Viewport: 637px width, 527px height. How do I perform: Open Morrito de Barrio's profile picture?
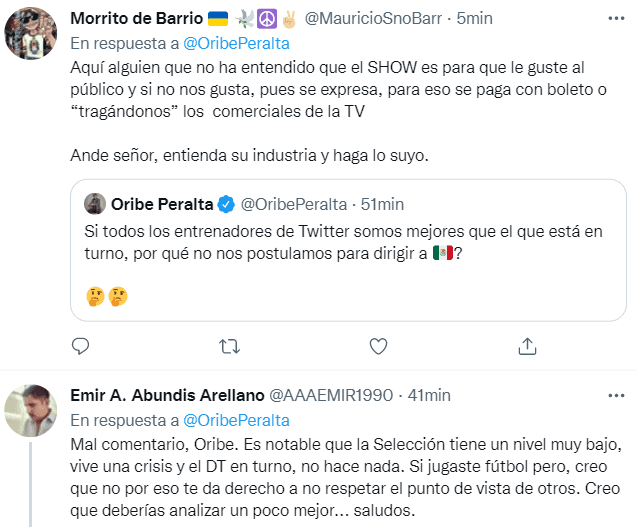coord(30,33)
